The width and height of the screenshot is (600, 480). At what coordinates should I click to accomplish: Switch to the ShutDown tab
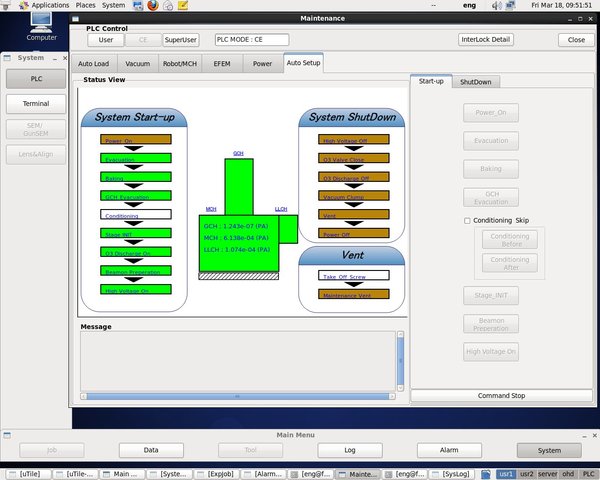475,82
